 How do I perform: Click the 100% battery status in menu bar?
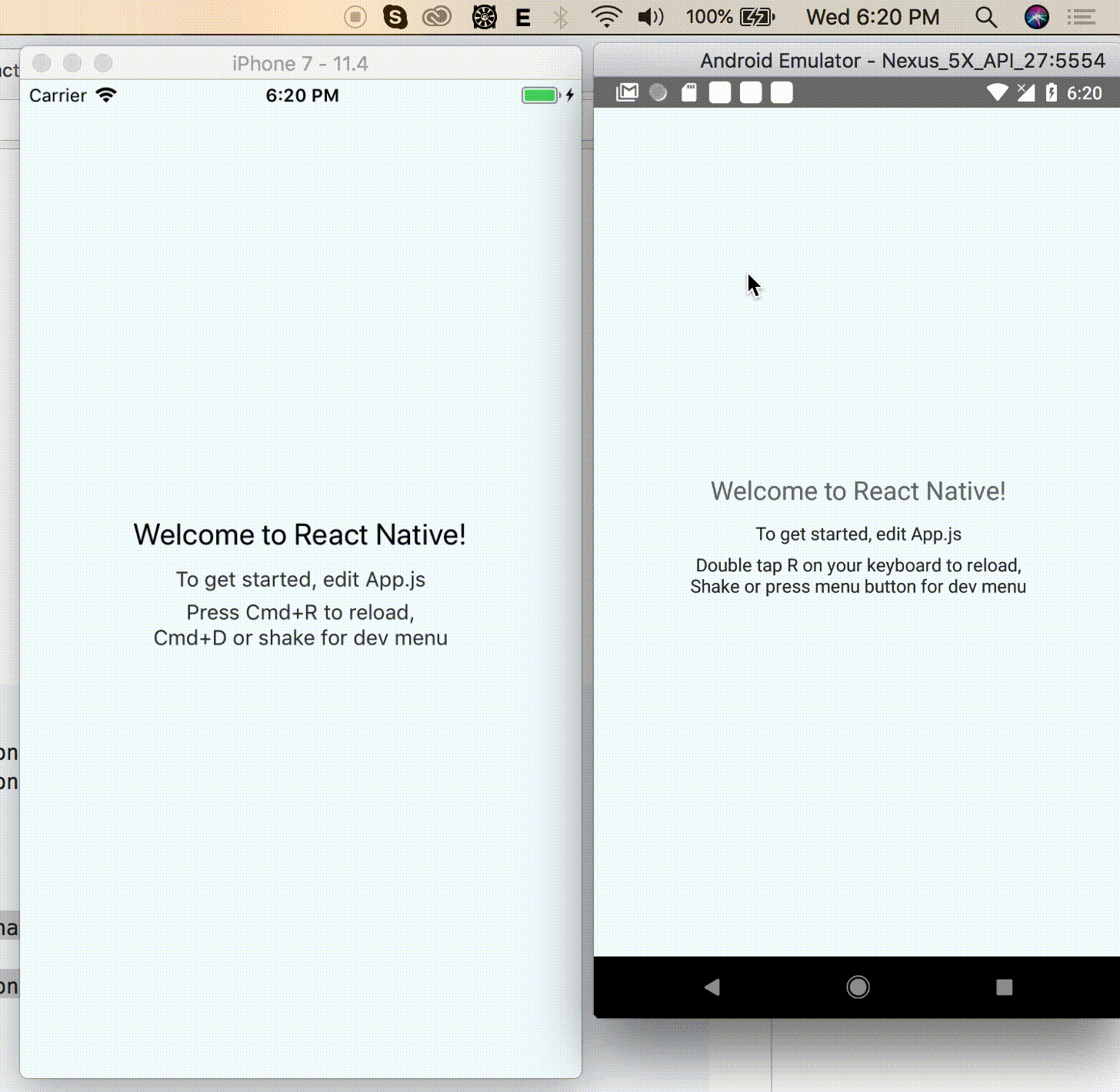(730, 17)
